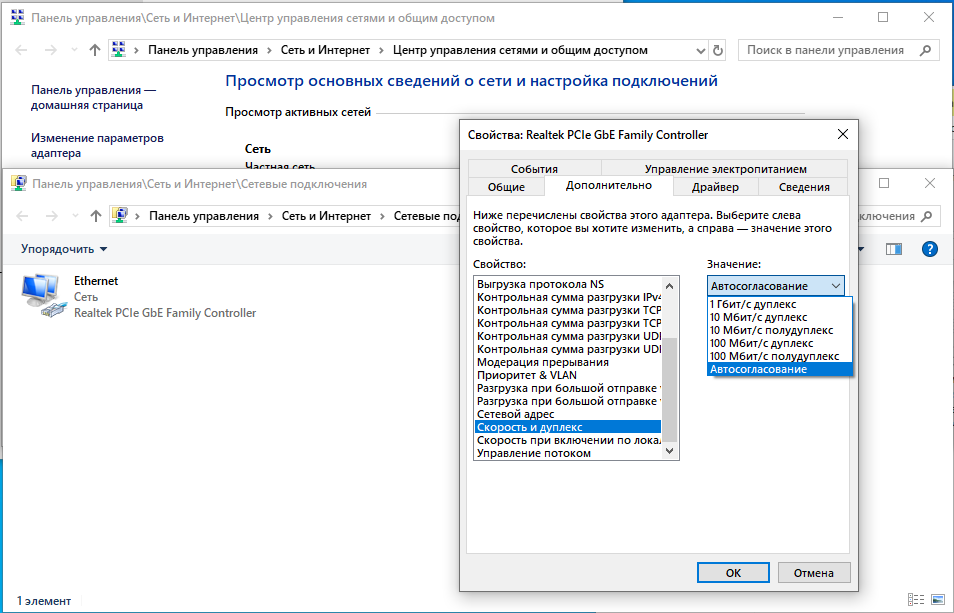Open the Упорядочить dropdown menu

pyautogui.click(x=64, y=249)
